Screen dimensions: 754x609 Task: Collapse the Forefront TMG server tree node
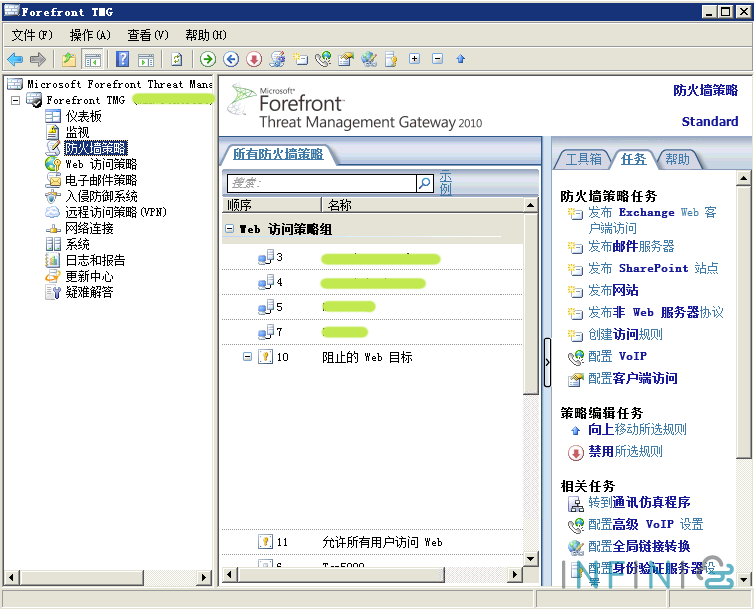(x=15, y=100)
